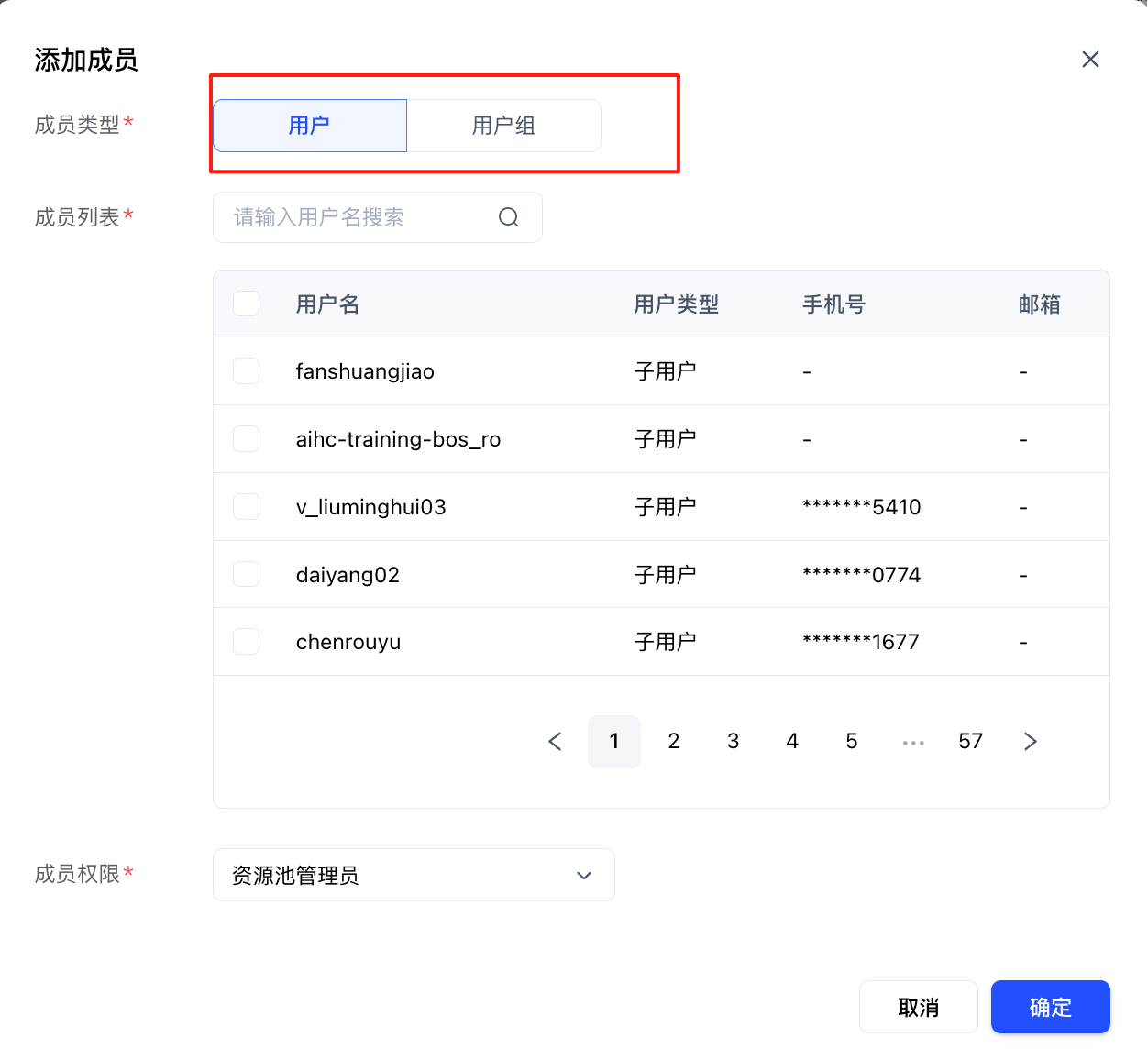Screen dimensions: 1148x1060
Task: Go to page 2
Action: pos(674,742)
